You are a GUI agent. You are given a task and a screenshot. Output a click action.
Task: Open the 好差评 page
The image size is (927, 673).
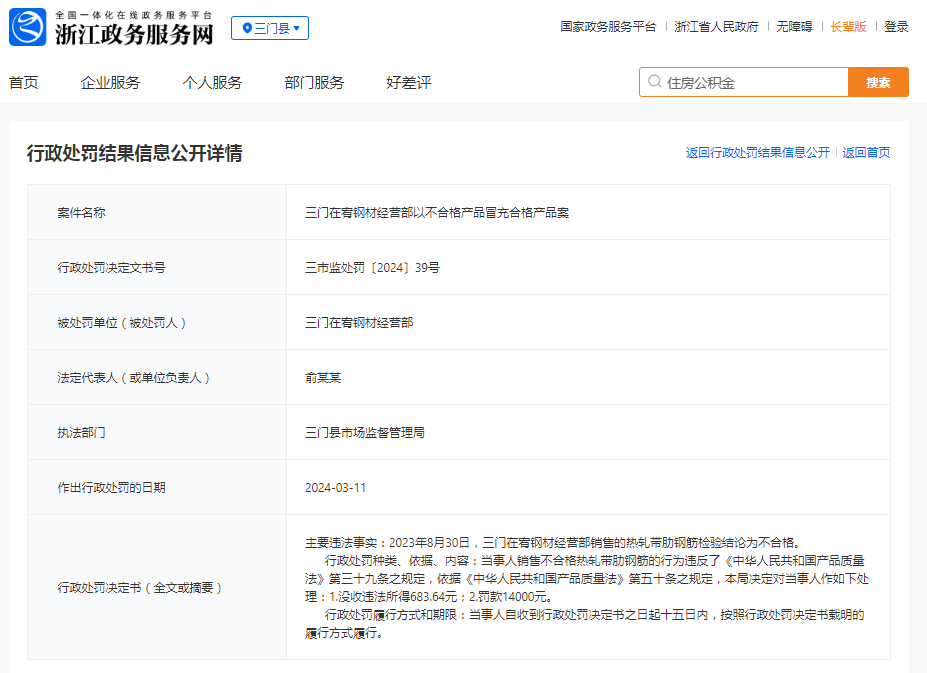point(408,83)
